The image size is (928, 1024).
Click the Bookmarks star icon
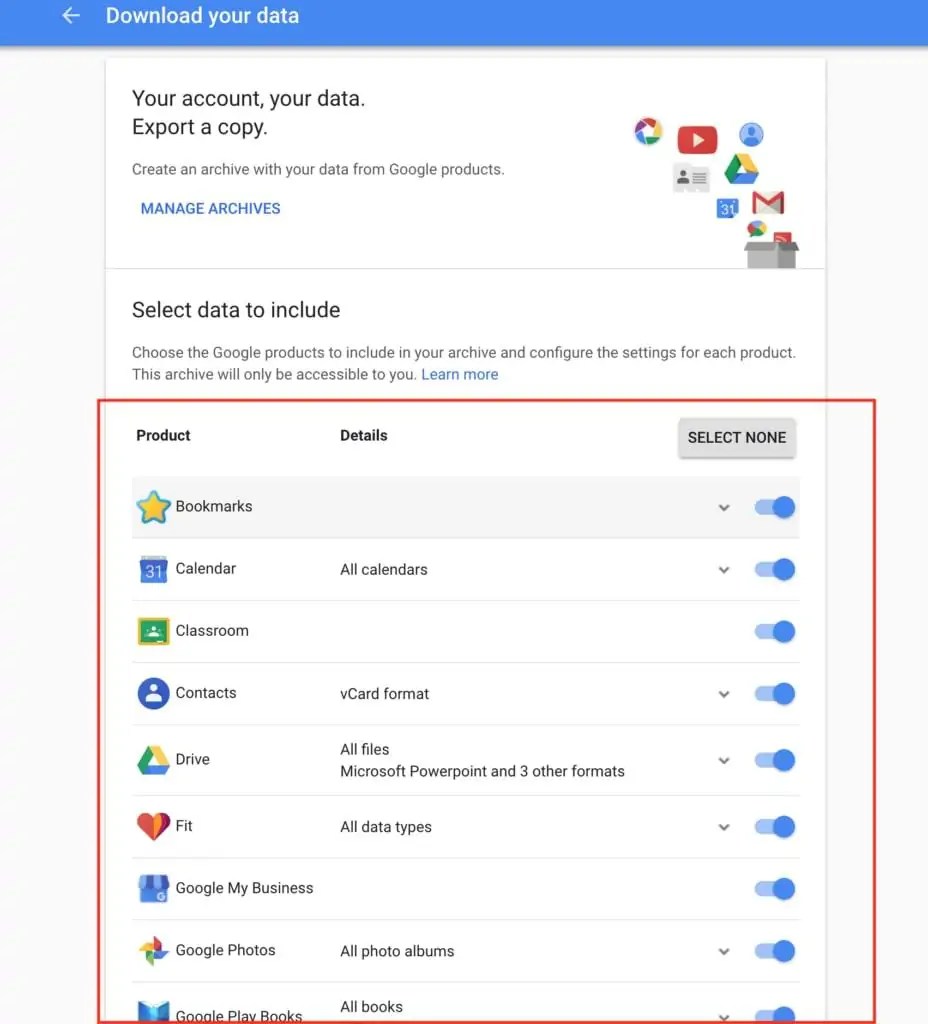click(x=153, y=507)
